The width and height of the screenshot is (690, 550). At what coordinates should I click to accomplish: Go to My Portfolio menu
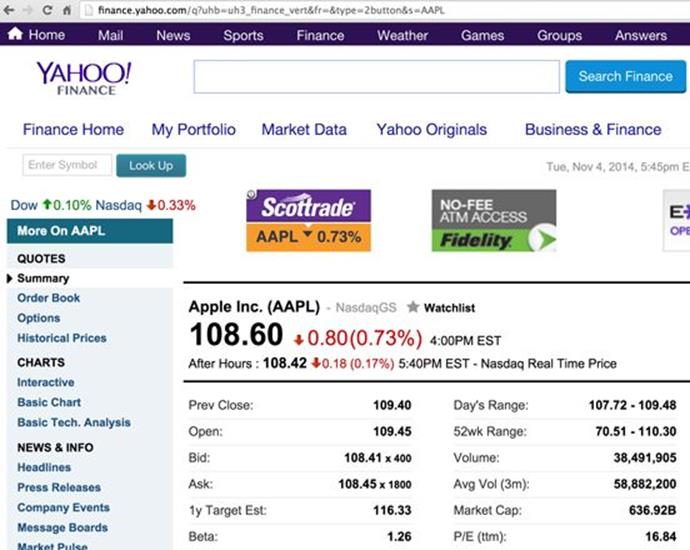tap(193, 129)
